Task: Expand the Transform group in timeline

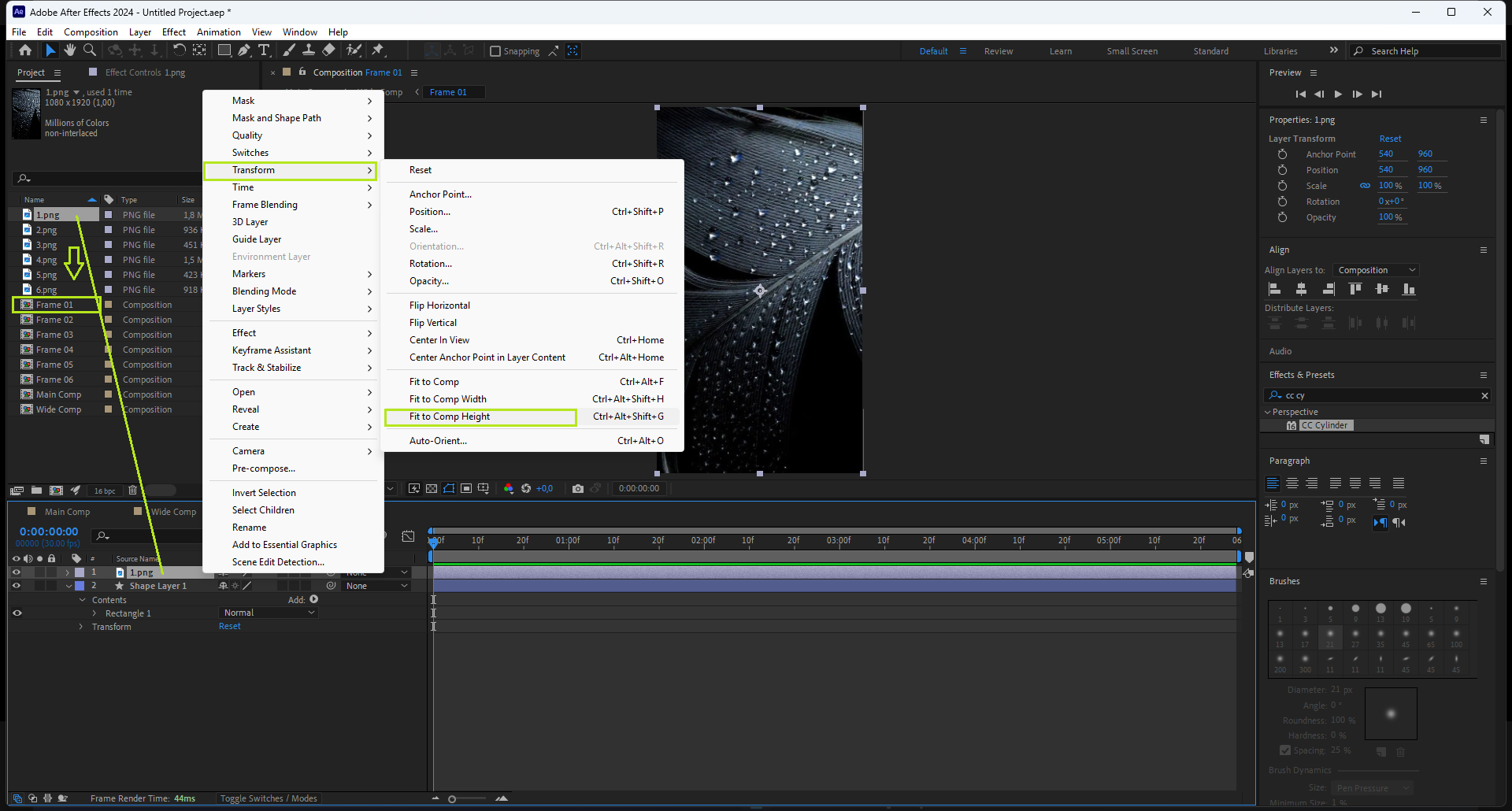Action: pyautogui.click(x=81, y=627)
